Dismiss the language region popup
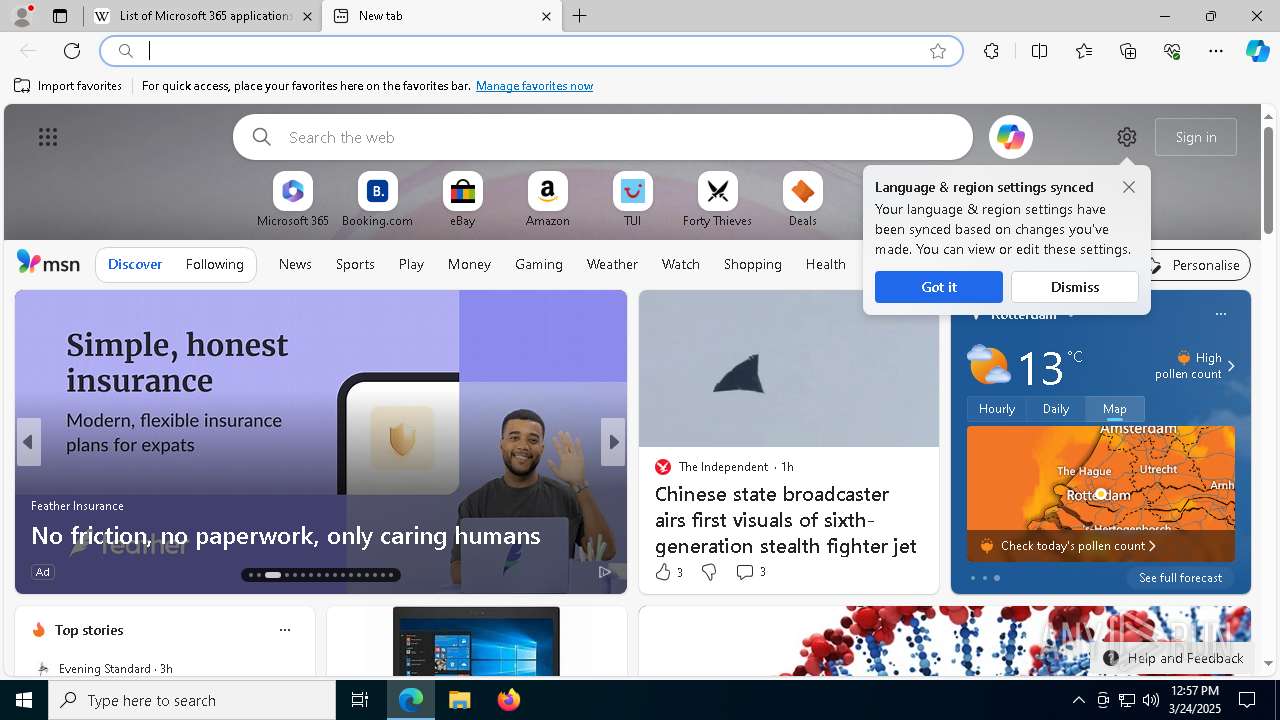 pyautogui.click(x=1075, y=287)
